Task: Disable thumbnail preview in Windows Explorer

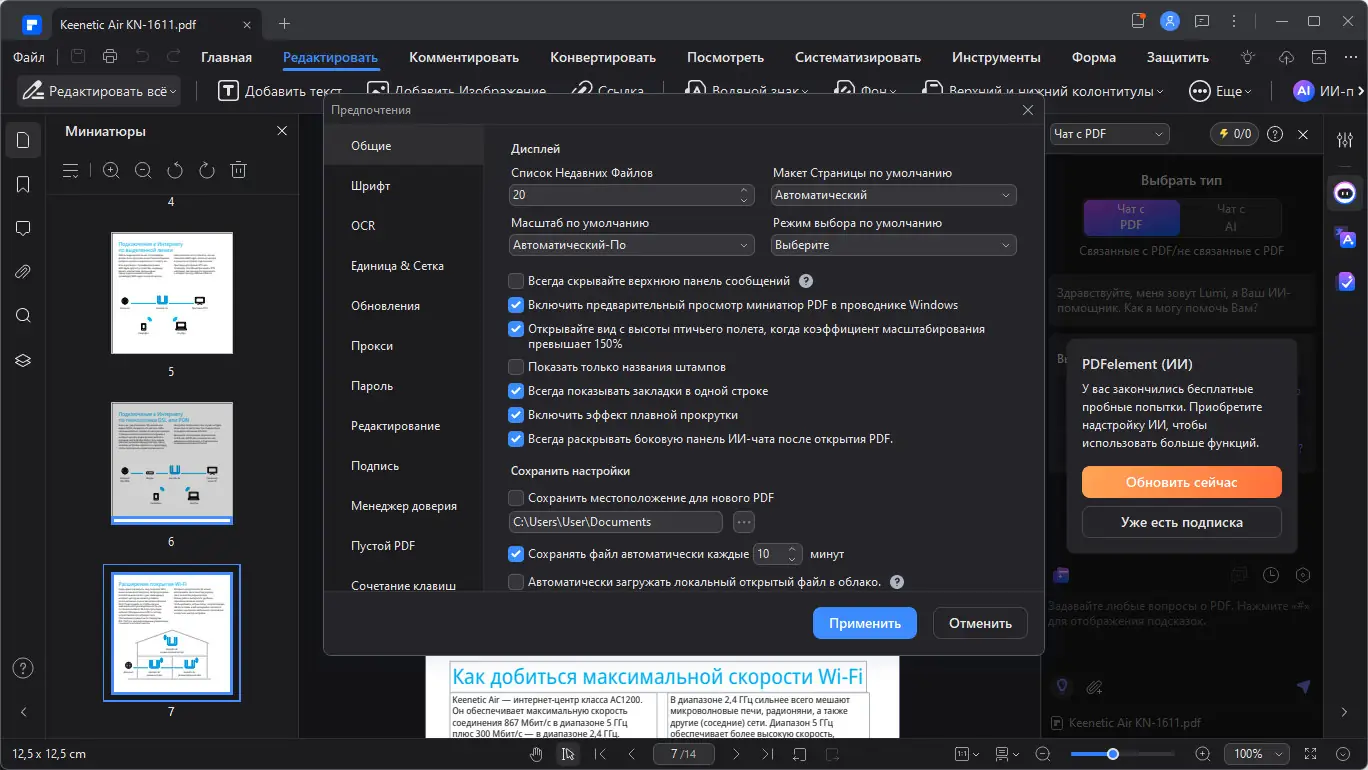Action: tap(516, 305)
